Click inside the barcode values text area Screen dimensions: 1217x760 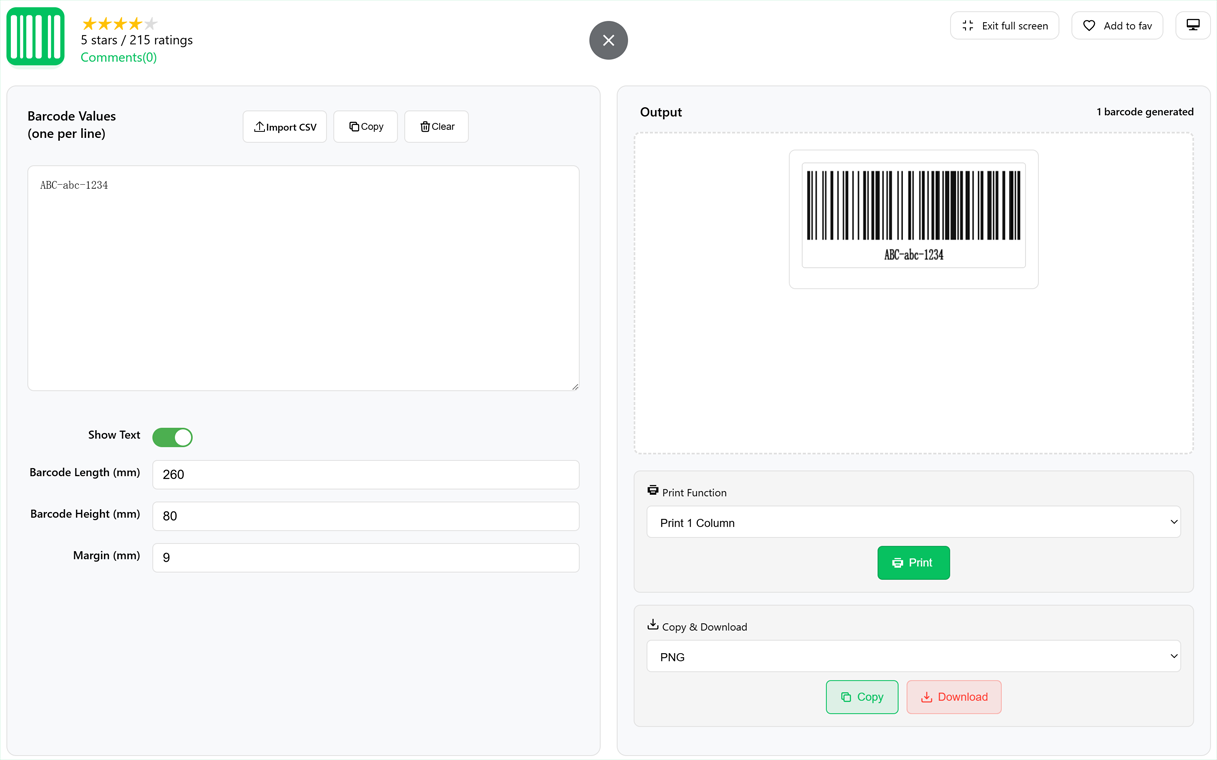click(x=303, y=278)
